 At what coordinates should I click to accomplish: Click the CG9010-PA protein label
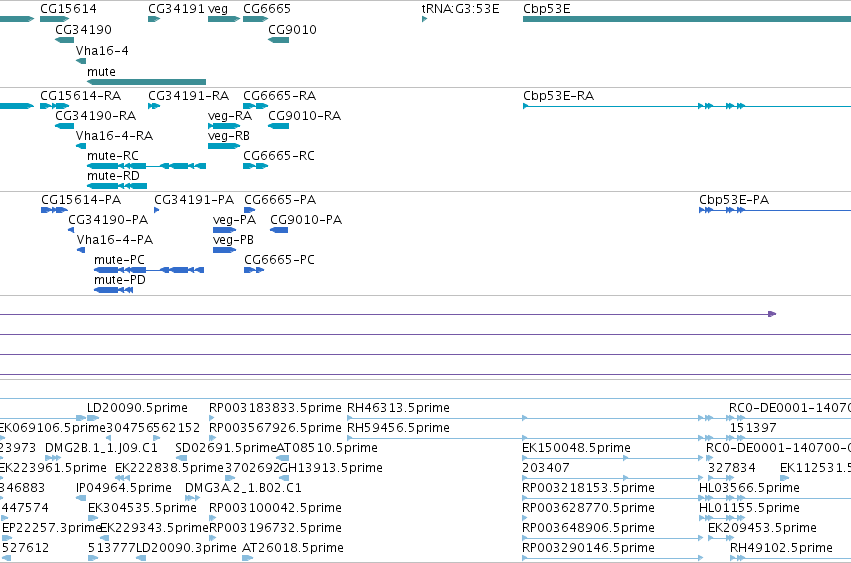(306, 220)
